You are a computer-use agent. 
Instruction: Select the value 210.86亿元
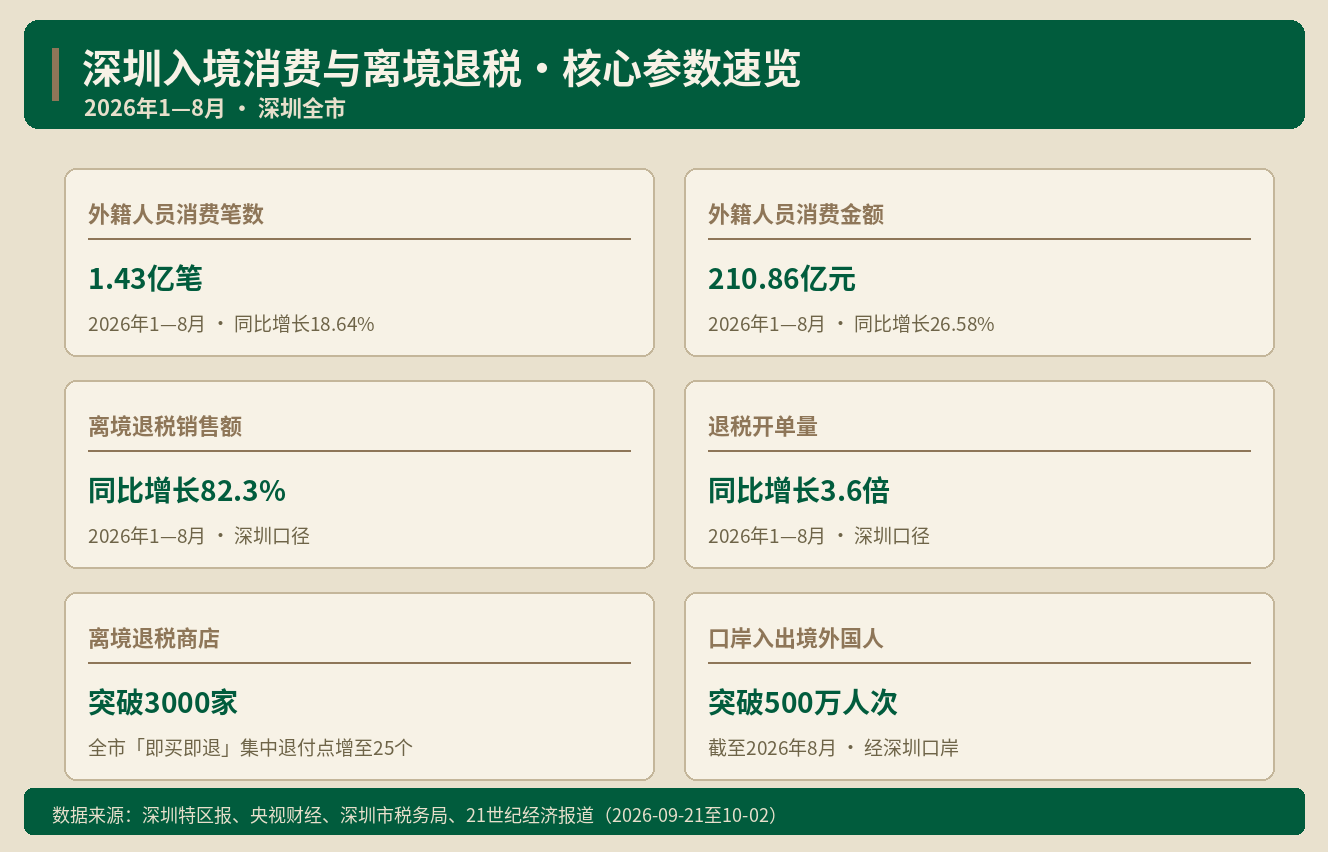(782, 279)
